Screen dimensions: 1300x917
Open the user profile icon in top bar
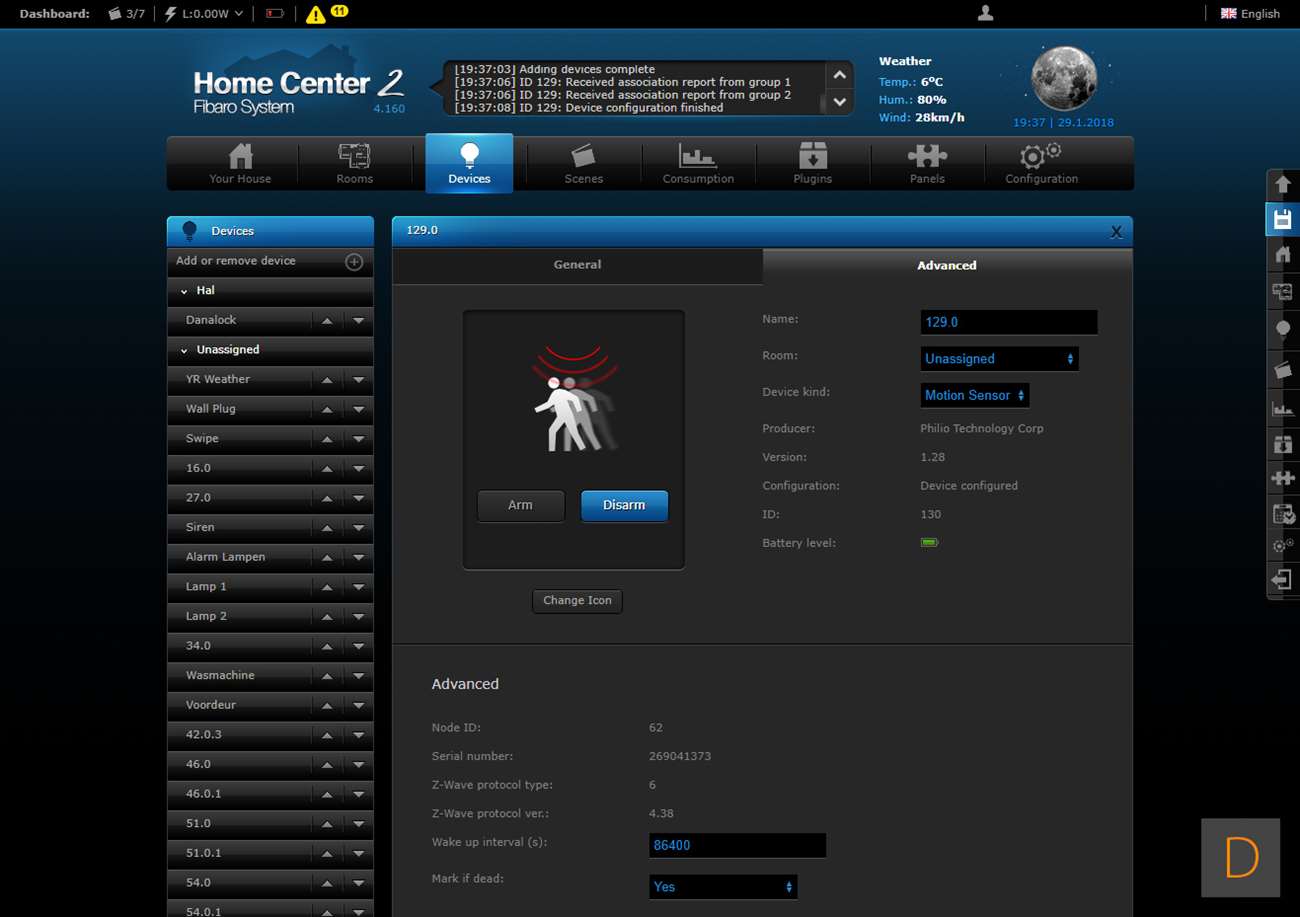coord(985,13)
